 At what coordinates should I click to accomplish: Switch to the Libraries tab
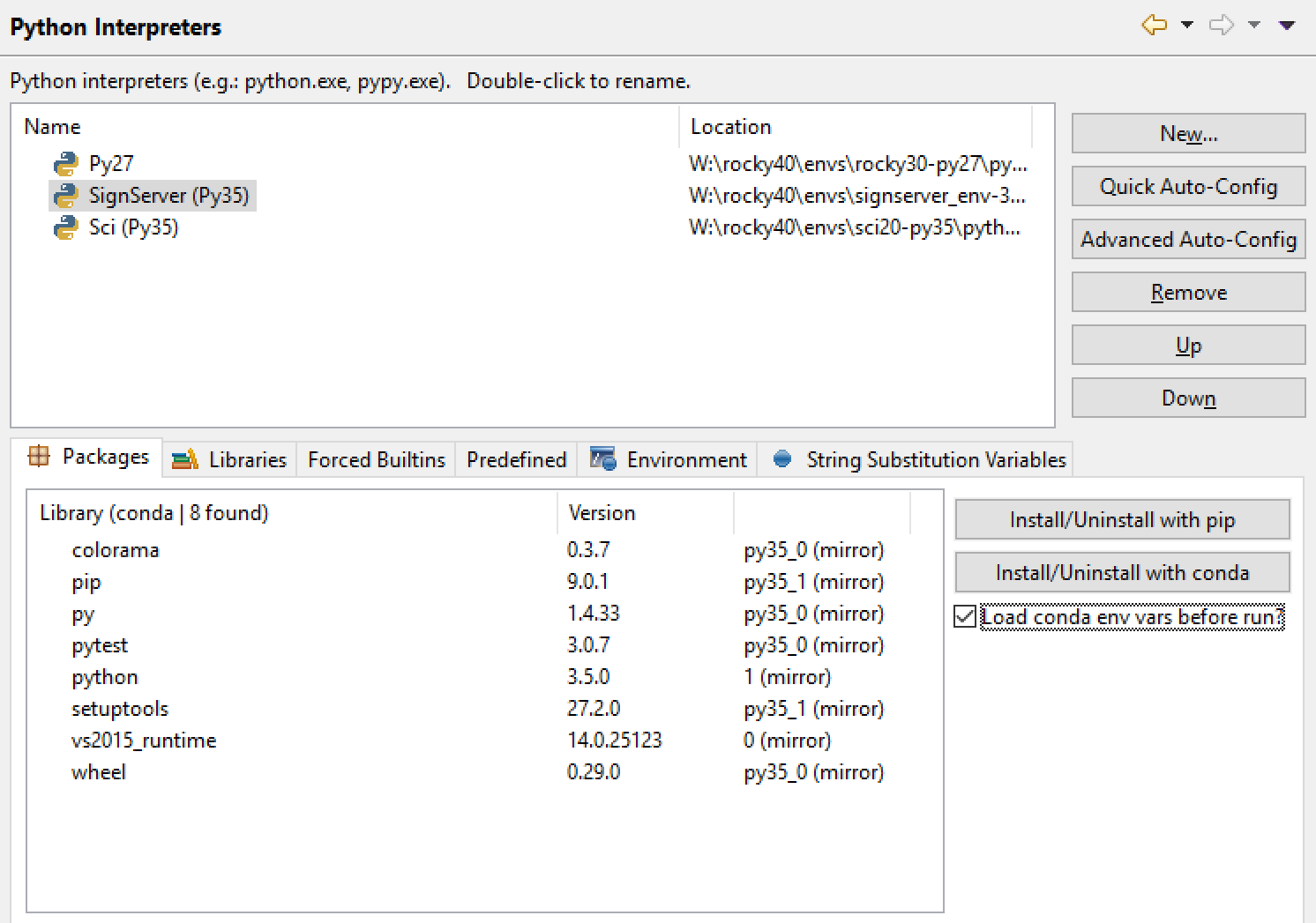(229, 459)
